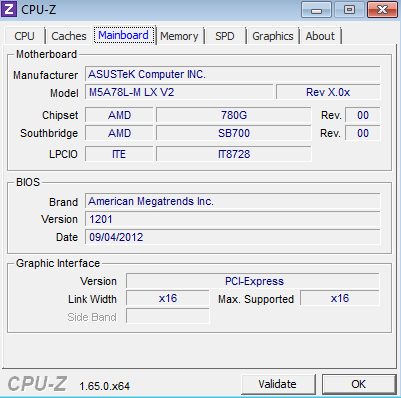401x398 pixels.
Task: Select the American Megatrends Inc. brand field
Action: pyautogui.click(x=233, y=201)
